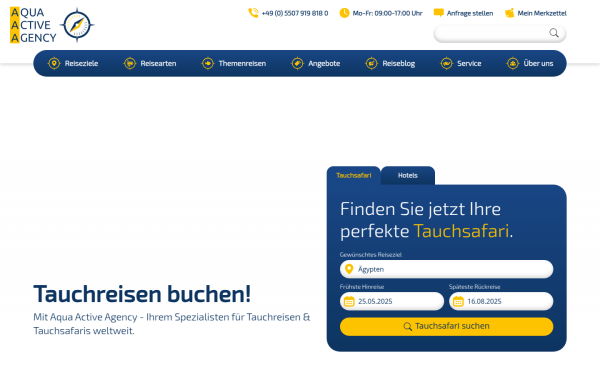This screenshot has width=600, height=375.
Task: Click the Reiseziele location pin icon
Action: coord(54,63)
